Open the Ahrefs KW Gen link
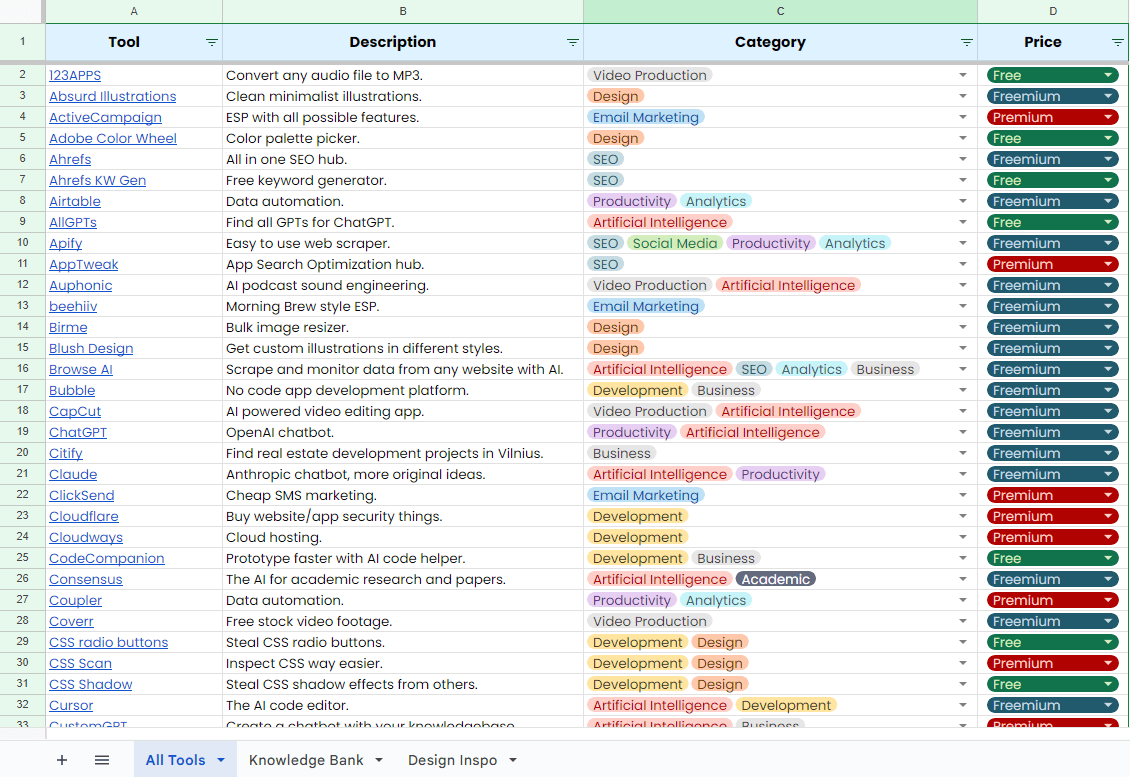The height and width of the screenshot is (777, 1130). (97, 180)
